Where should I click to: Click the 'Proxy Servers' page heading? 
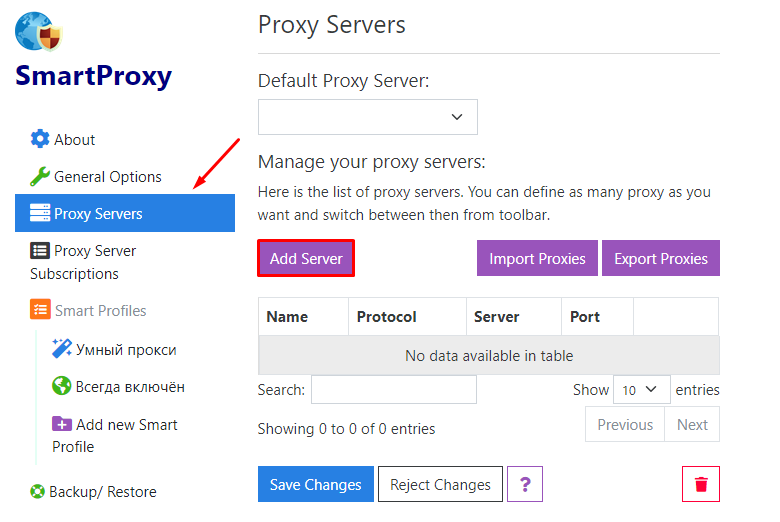(x=332, y=24)
